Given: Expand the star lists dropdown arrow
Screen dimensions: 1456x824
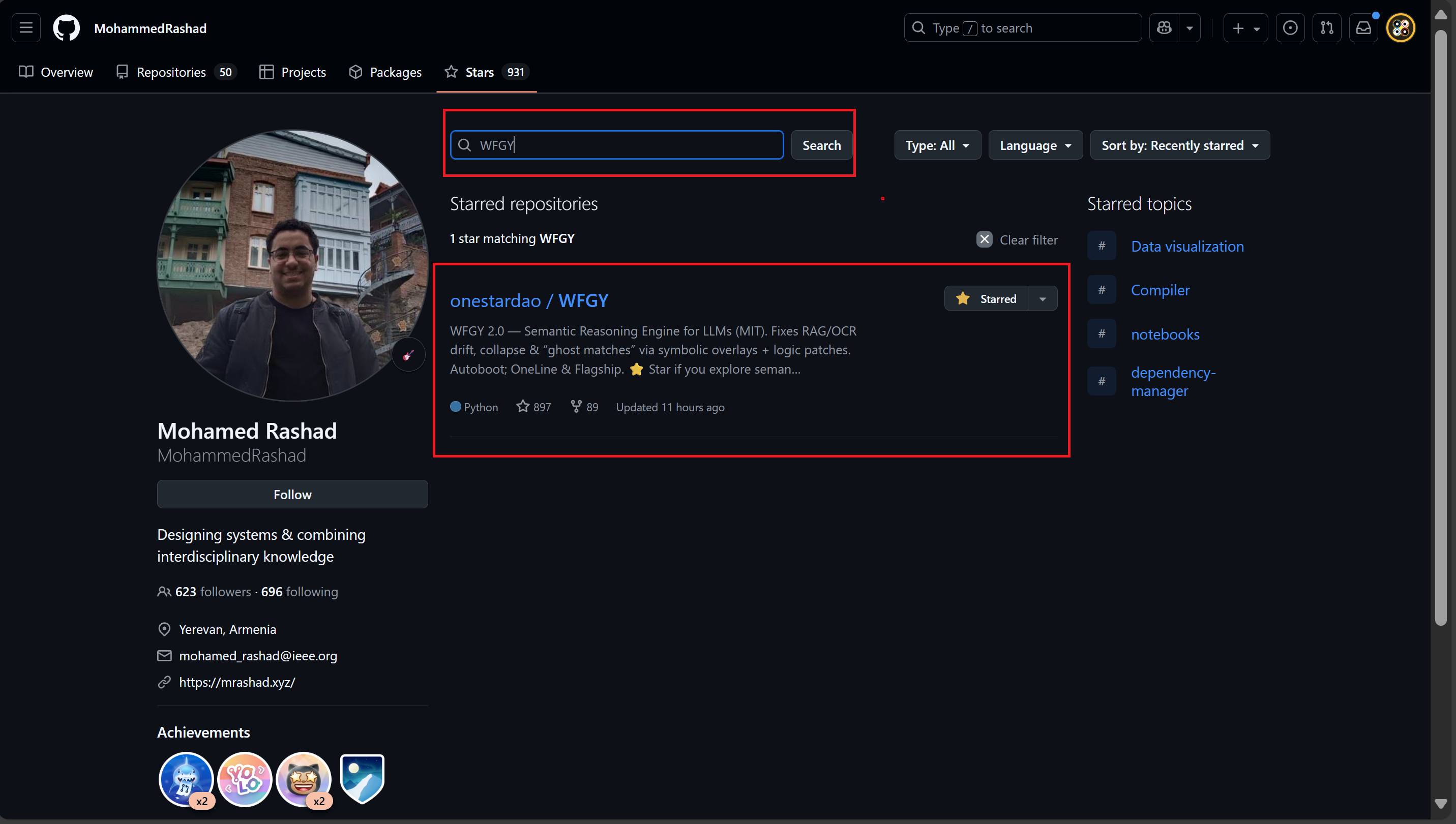Looking at the screenshot, I should pyautogui.click(x=1043, y=298).
